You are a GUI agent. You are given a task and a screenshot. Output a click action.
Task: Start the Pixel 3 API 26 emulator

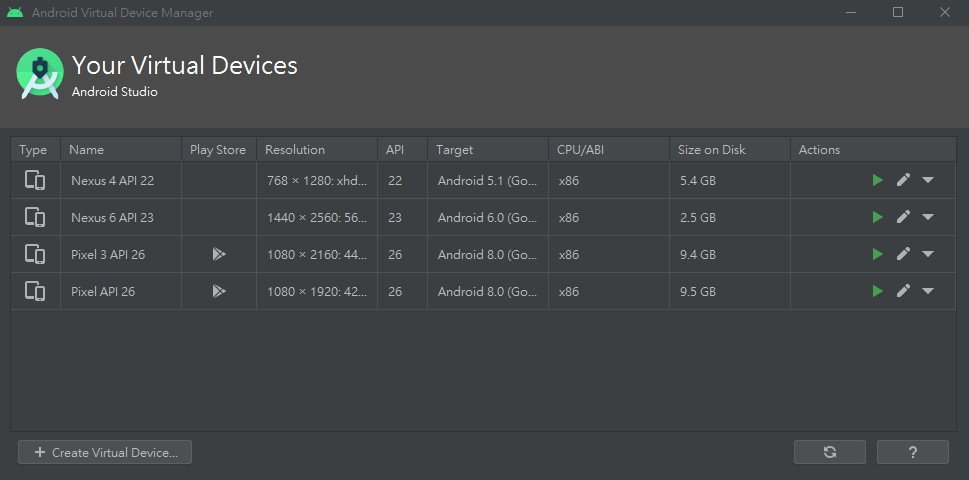[x=877, y=254]
